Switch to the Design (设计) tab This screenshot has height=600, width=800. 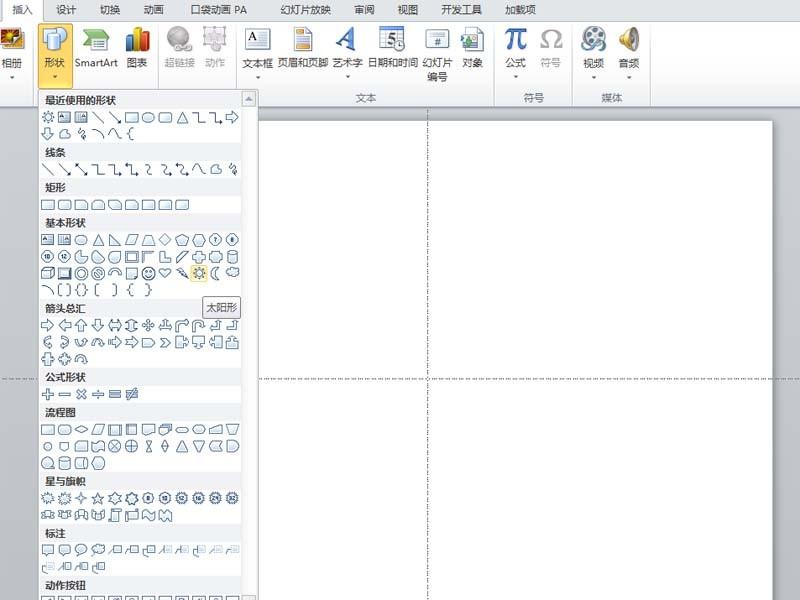(66, 10)
